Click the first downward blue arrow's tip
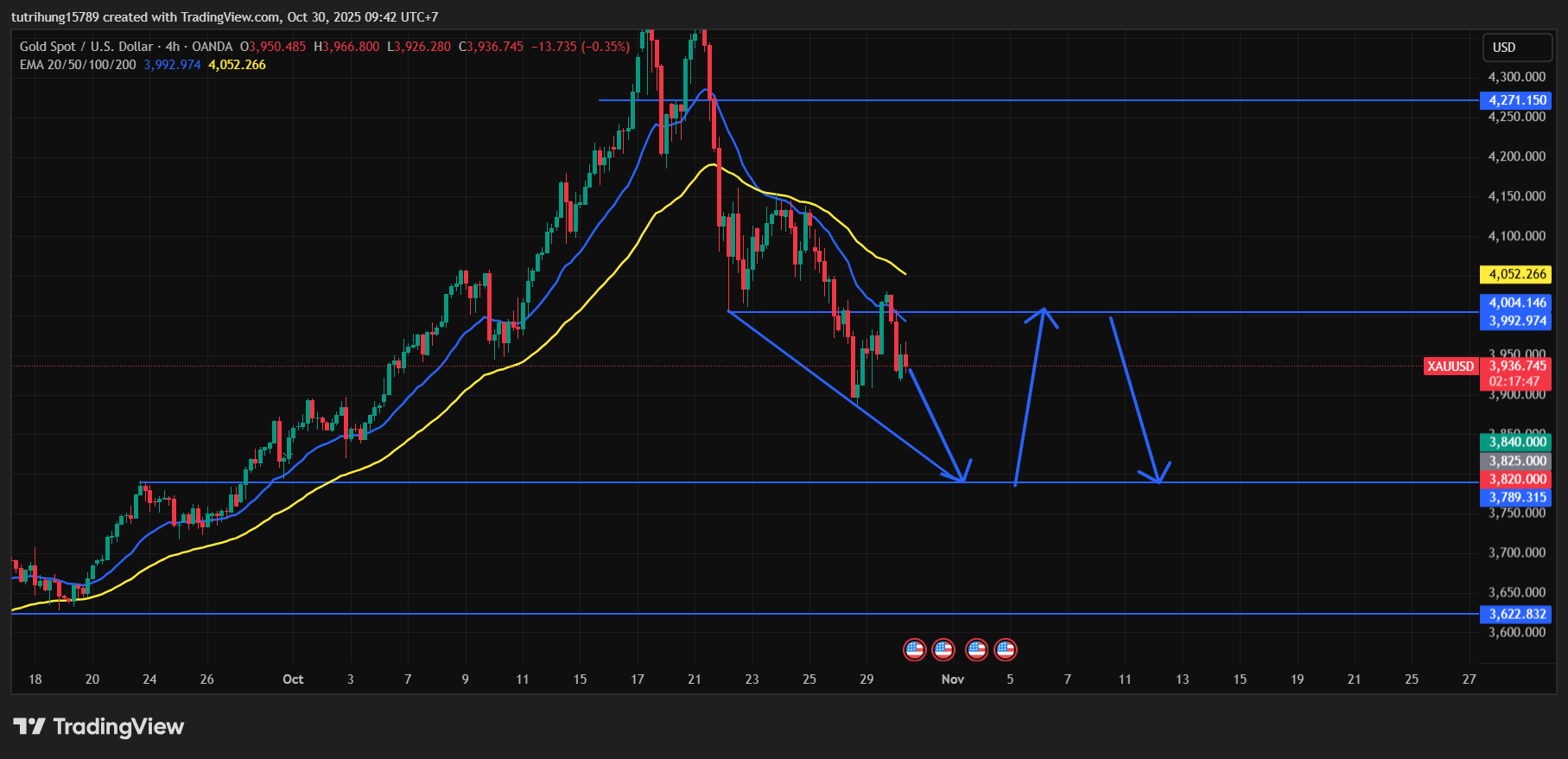The image size is (1568, 759). click(x=962, y=479)
